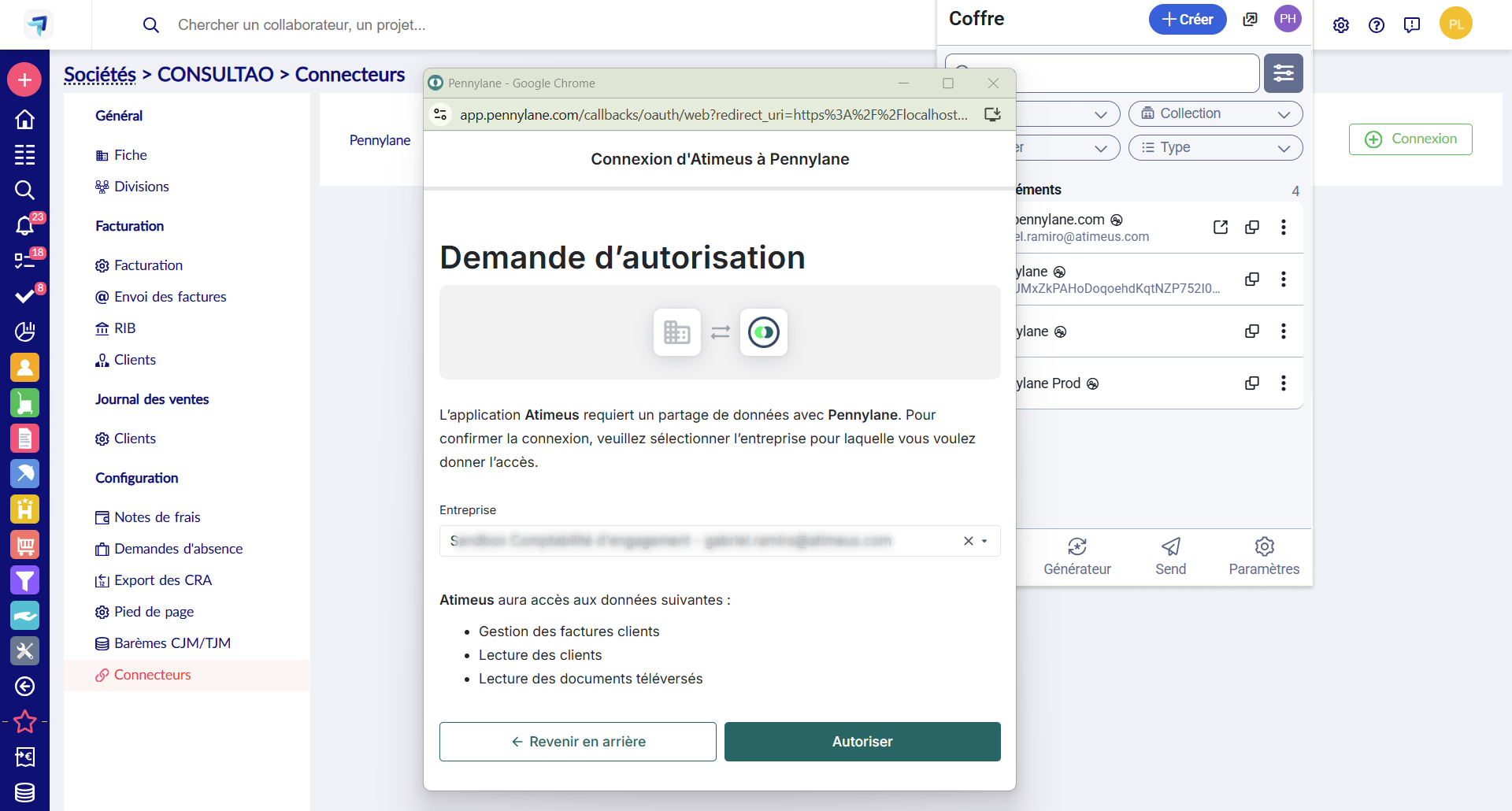The height and width of the screenshot is (811, 1512).
Task: Click the sidebar search magnifier icon
Action: pyautogui.click(x=24, y=190)
